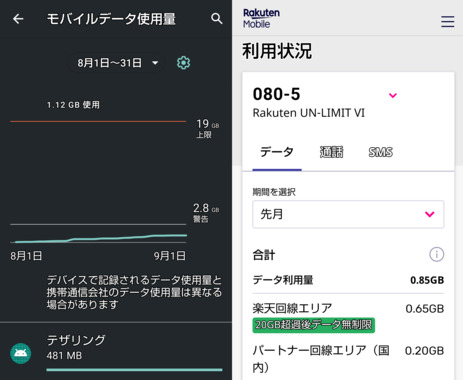Click the パートナー回線エリア 0.20GB value
The height and width of the screenshot is (380, 463).
[424, 351]
